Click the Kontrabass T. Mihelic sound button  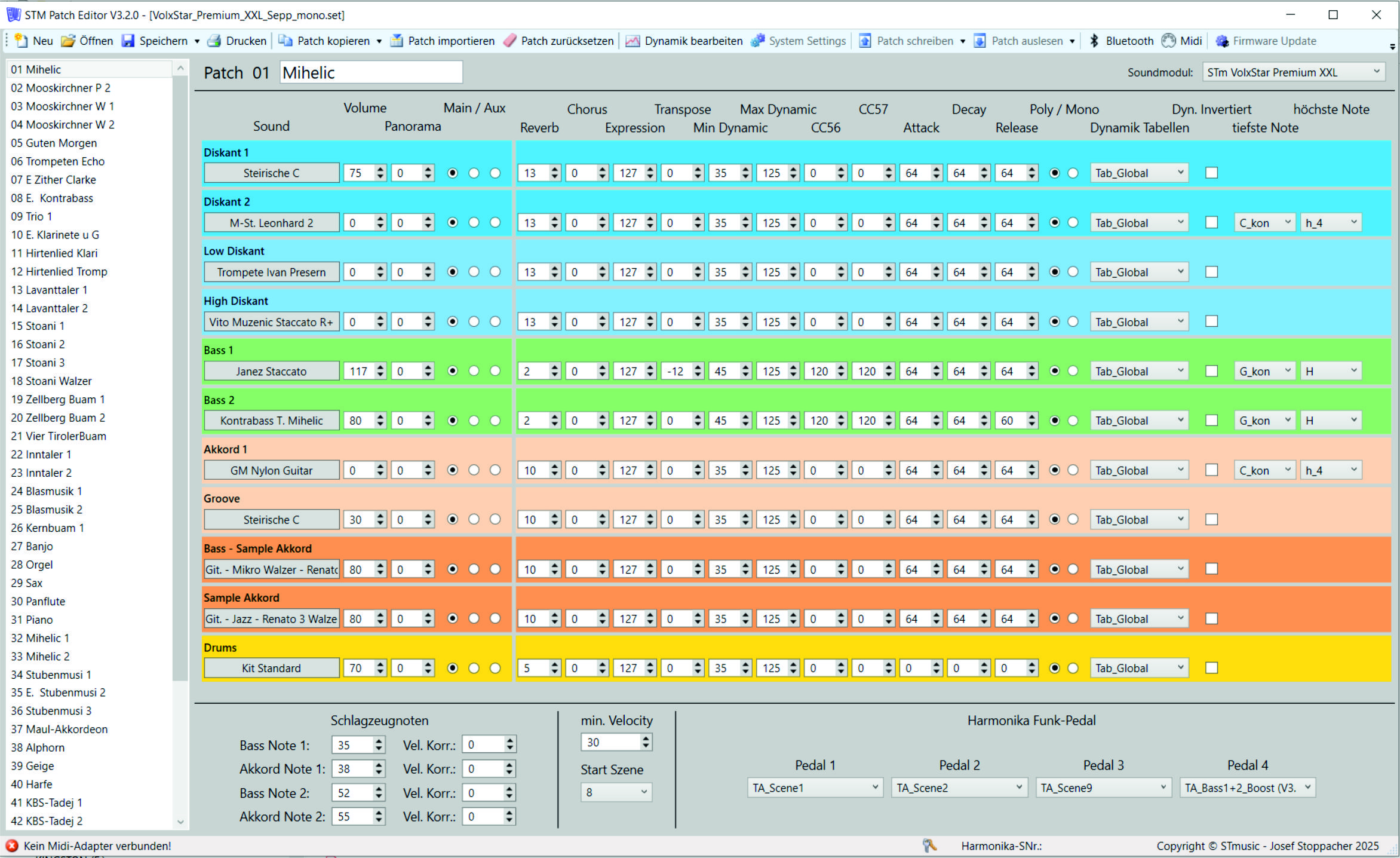pos(271,421)
